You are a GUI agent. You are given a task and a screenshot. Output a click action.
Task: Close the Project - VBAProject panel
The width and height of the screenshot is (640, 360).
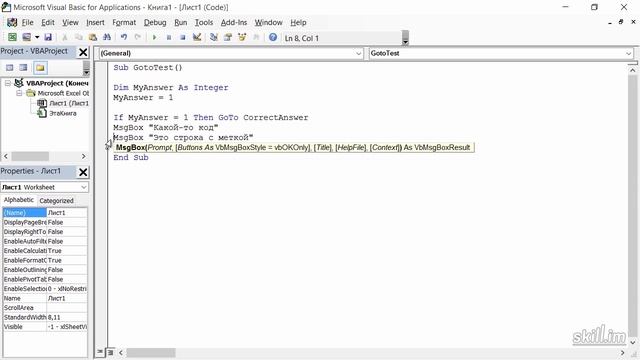pos(83,52)
